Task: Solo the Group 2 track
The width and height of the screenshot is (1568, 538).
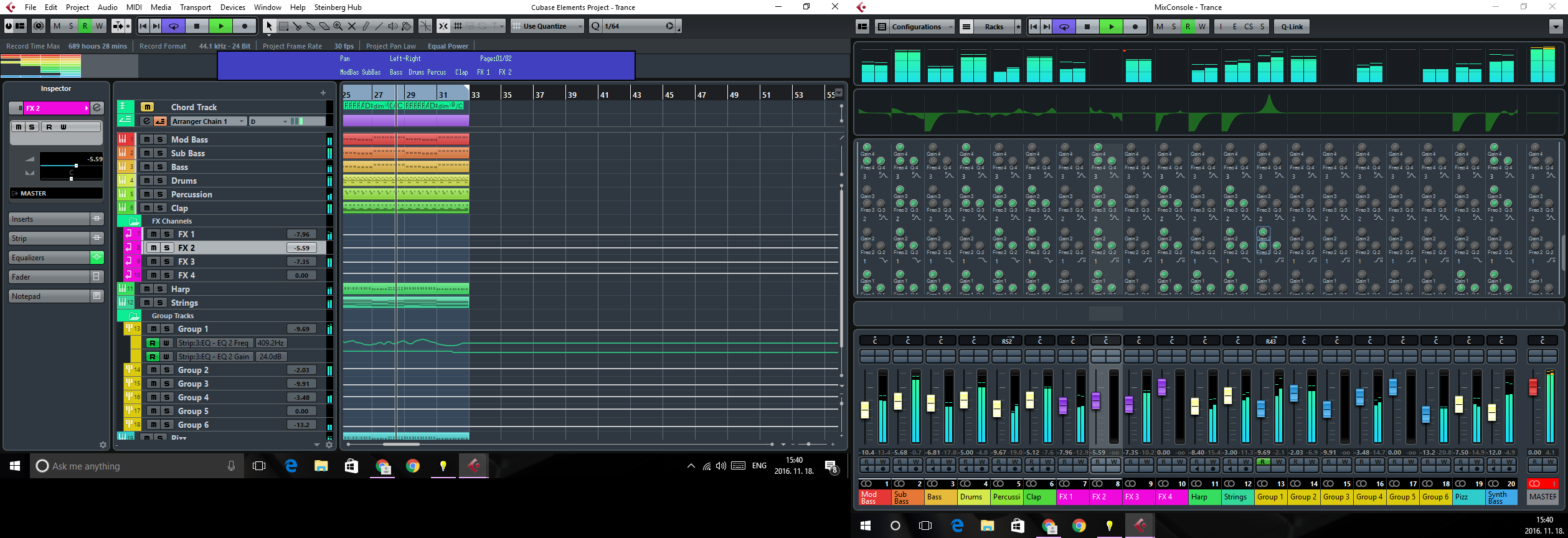Action: pyautogui.click(x=167, y=370)
